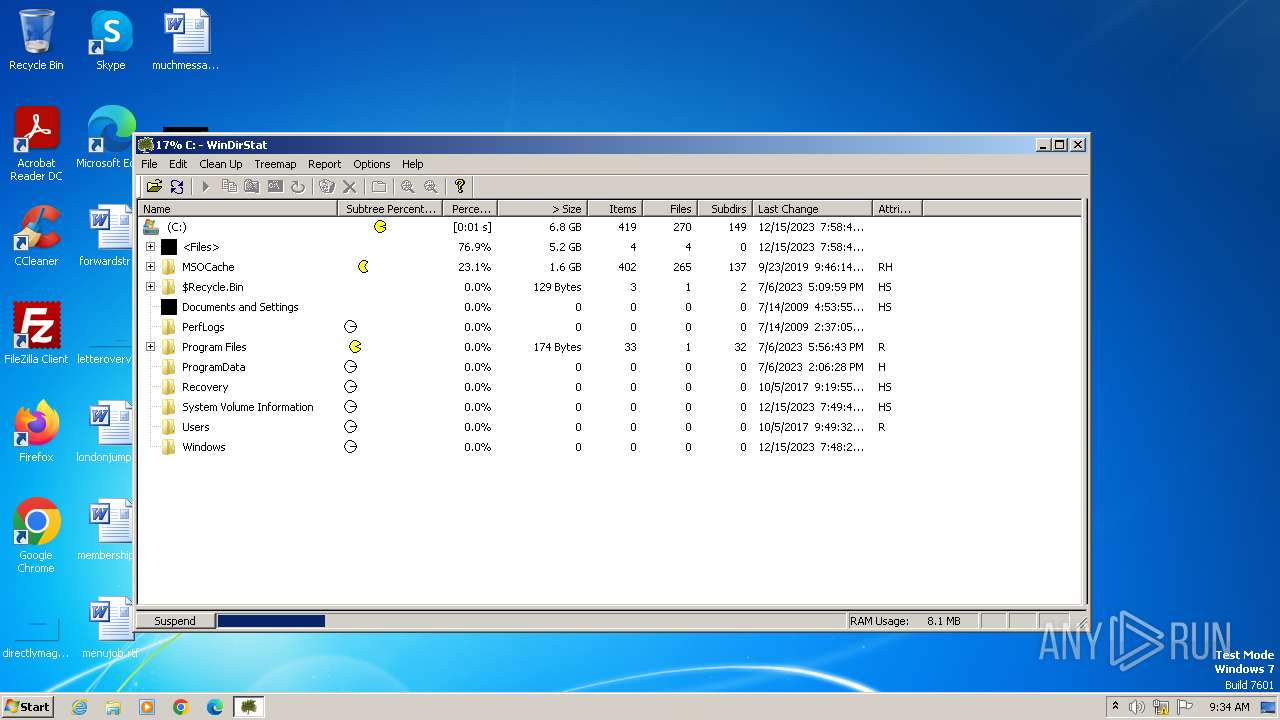The width and height of the screenshot is (1280, 720).
Task: Click the Windows Explorer taskbar icon
Action: pos(113,707)
